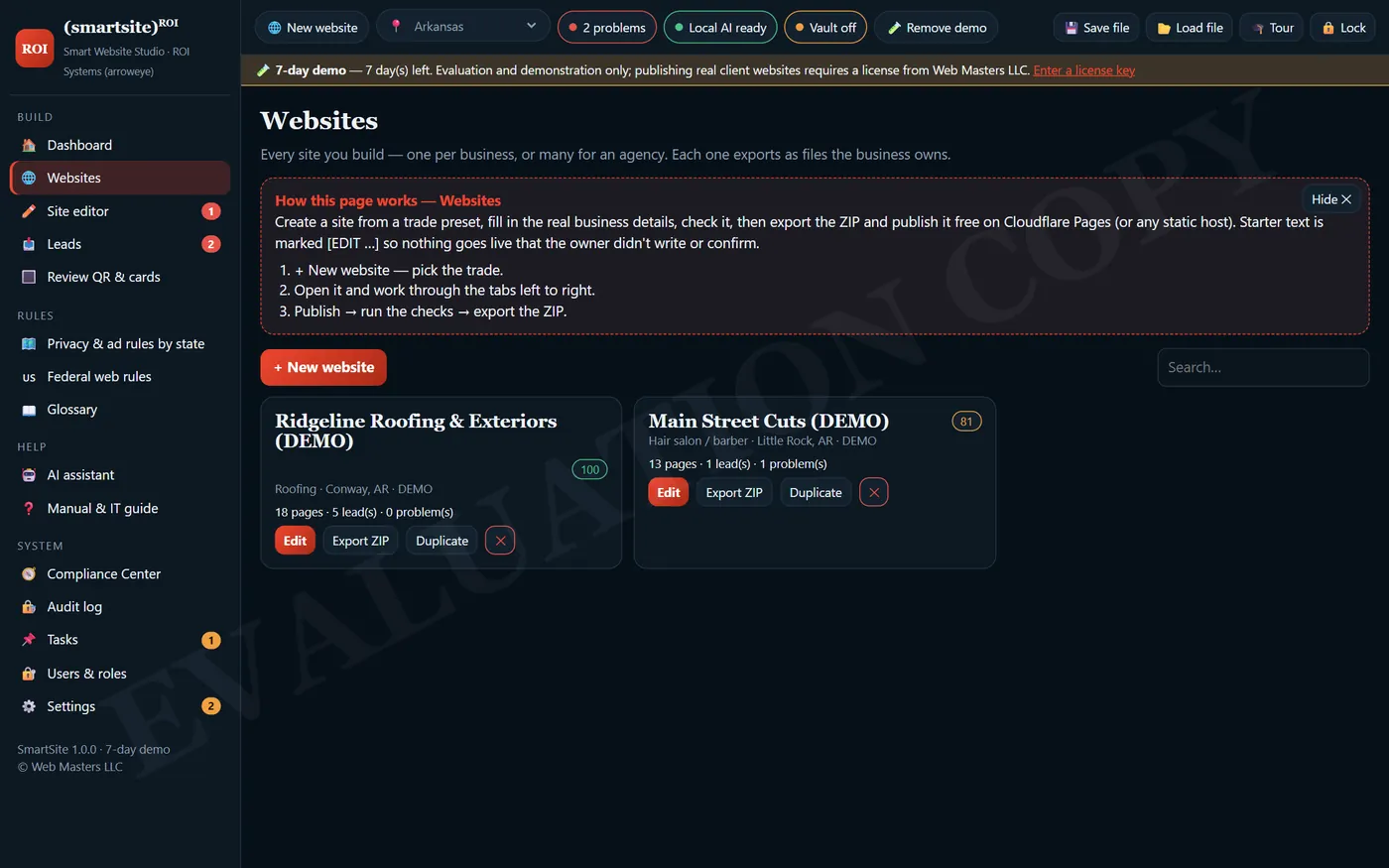Toggle the Vault off pill

point(825,28)
